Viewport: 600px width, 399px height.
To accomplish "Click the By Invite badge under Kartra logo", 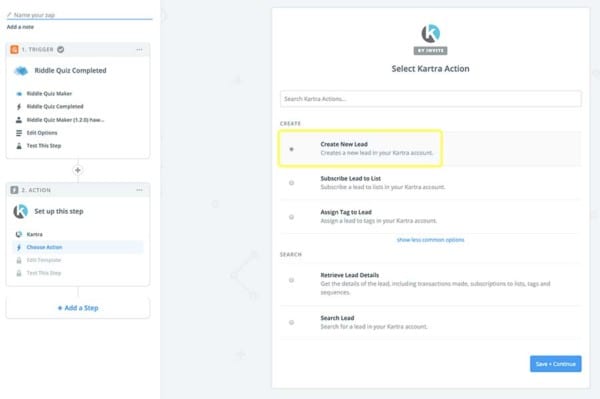I will (x=430, y=50).
